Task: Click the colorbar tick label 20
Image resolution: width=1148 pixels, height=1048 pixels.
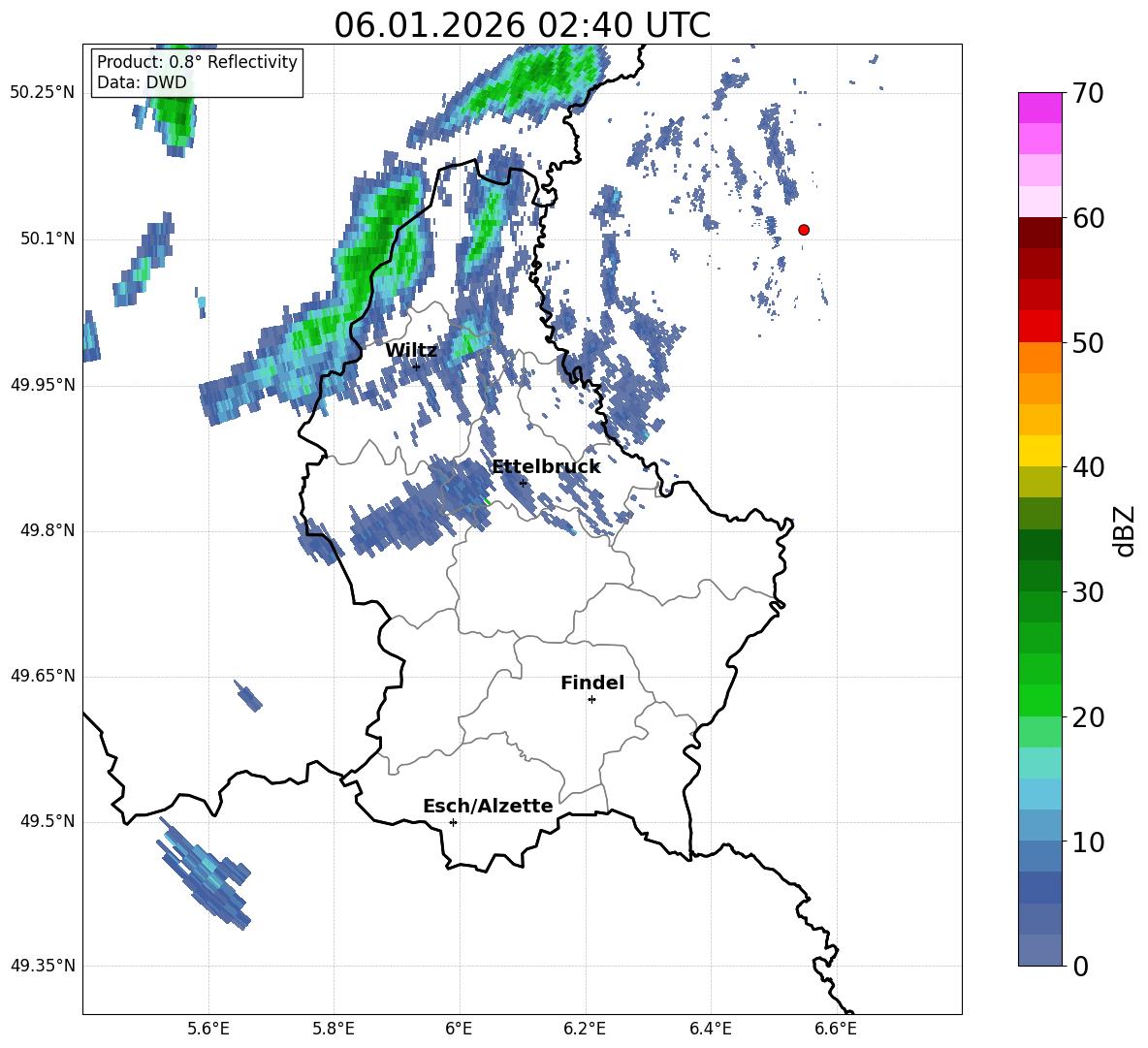Action: click(1087, 717)
